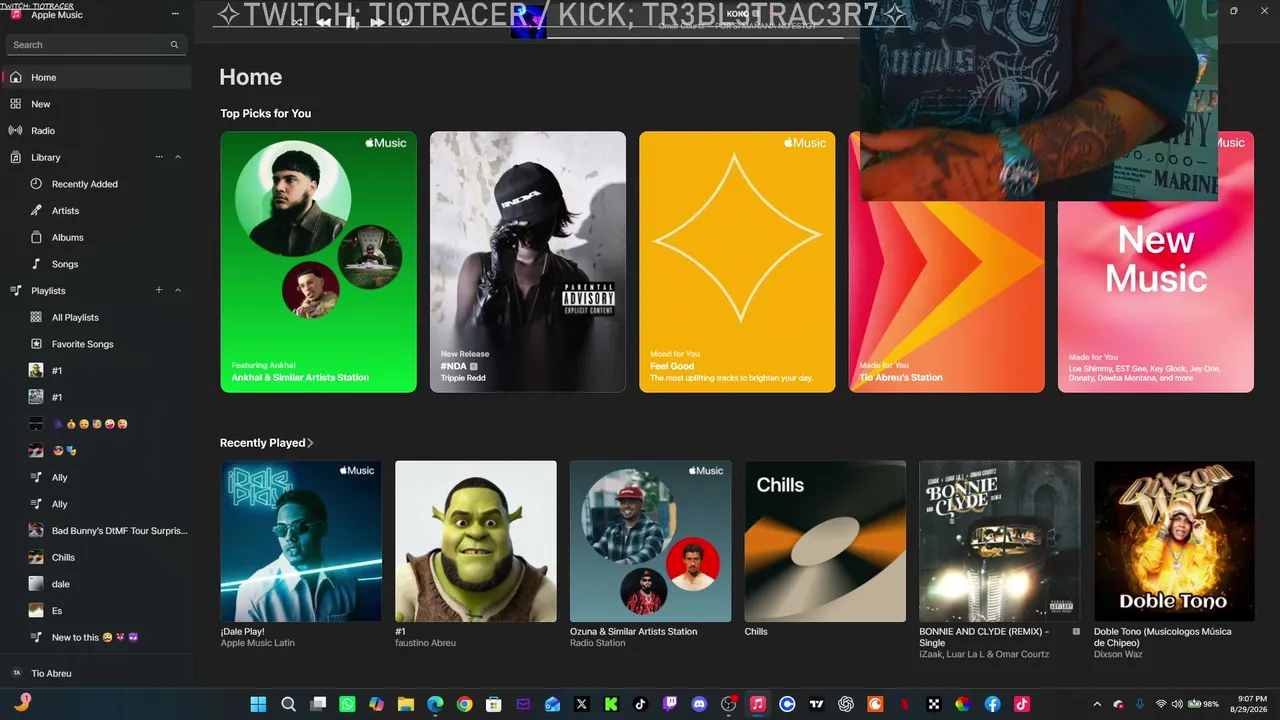Play Ankhal & Similar Artists Station card
Screen dimensions: 1280x720
pos(318,262)
